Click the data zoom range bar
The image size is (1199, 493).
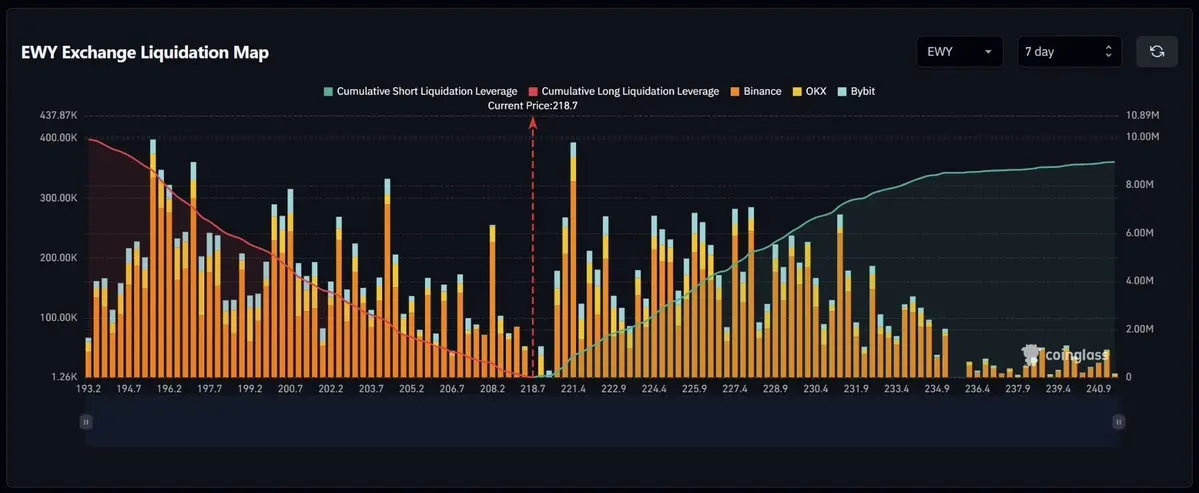tap(603, 421)
